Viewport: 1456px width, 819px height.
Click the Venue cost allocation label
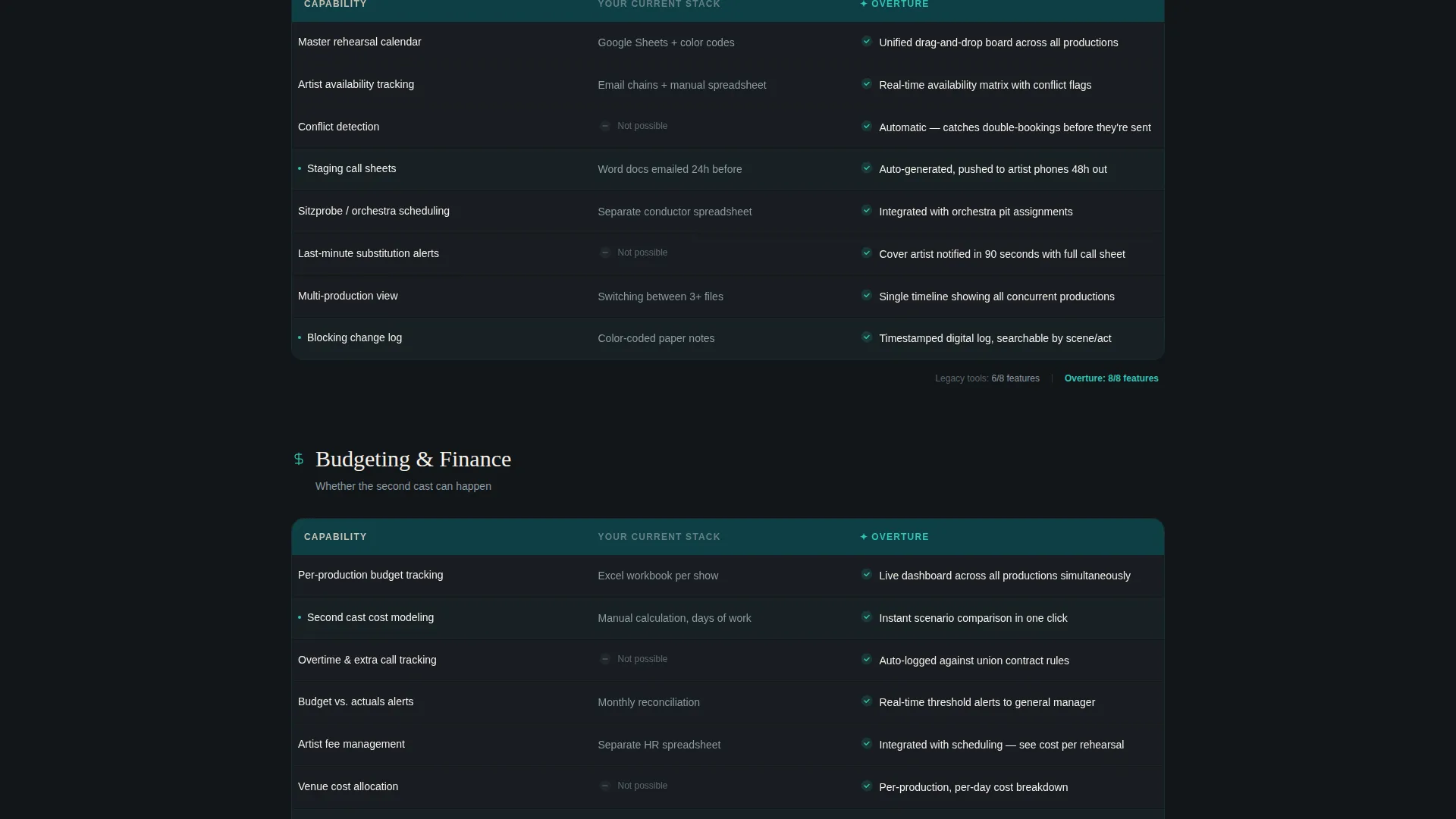pos(348,786)
